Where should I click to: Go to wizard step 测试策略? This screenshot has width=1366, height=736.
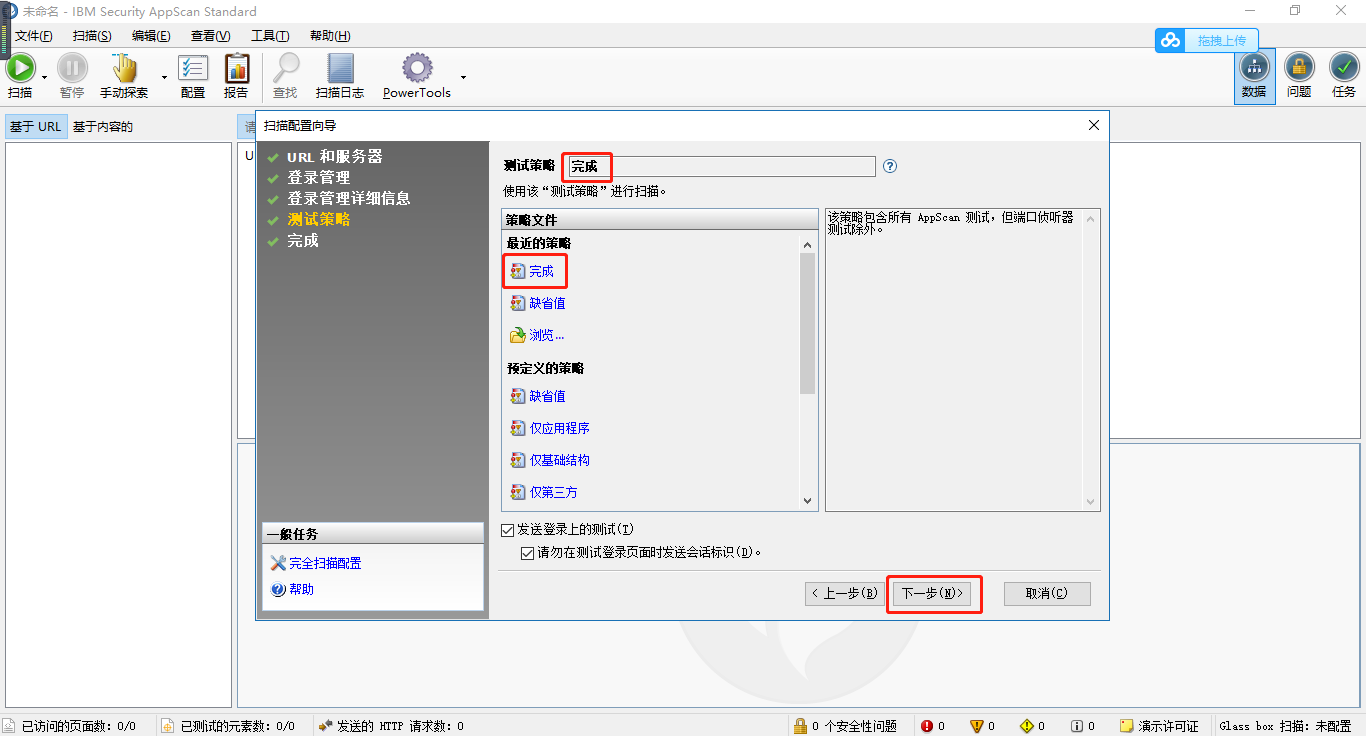[x=318, y=220]
